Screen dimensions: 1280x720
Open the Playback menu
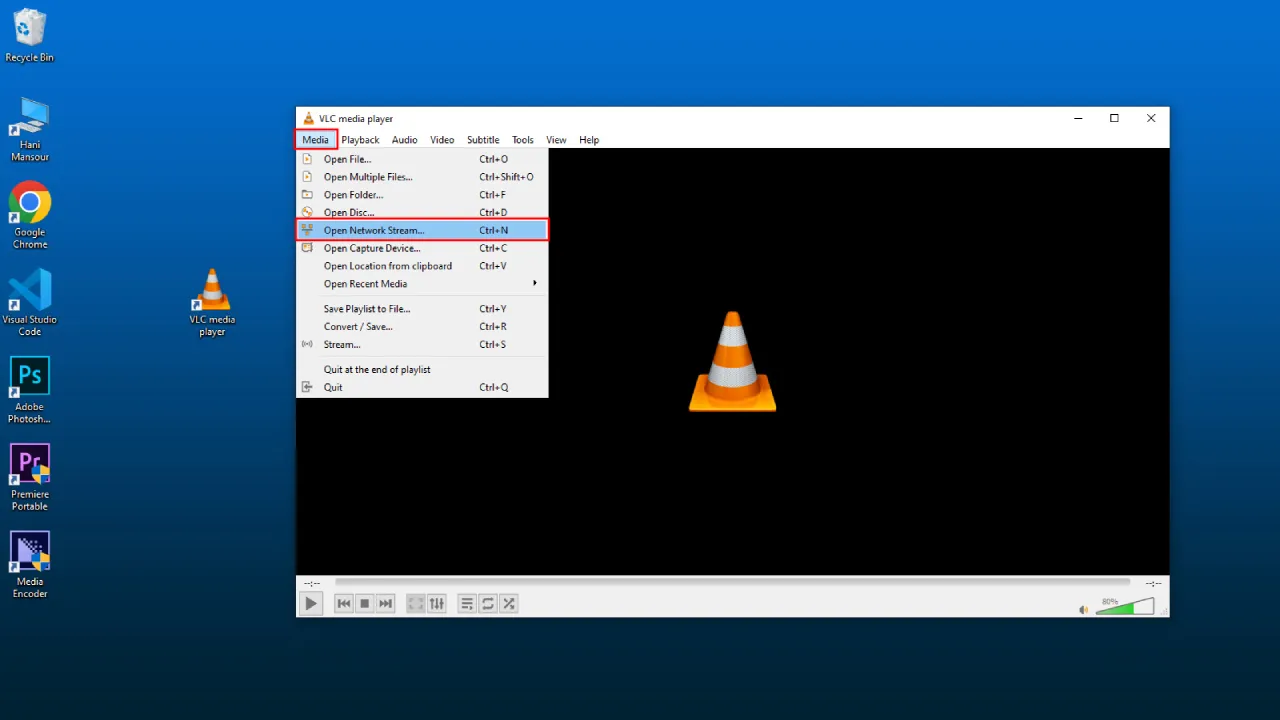(x=360, y=140)
